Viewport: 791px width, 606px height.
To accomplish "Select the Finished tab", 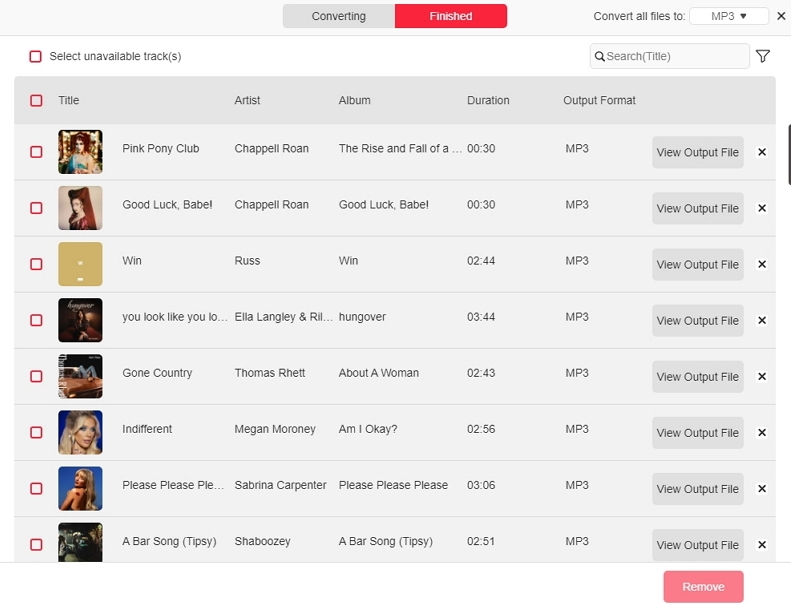I will (x=451, y=16).
